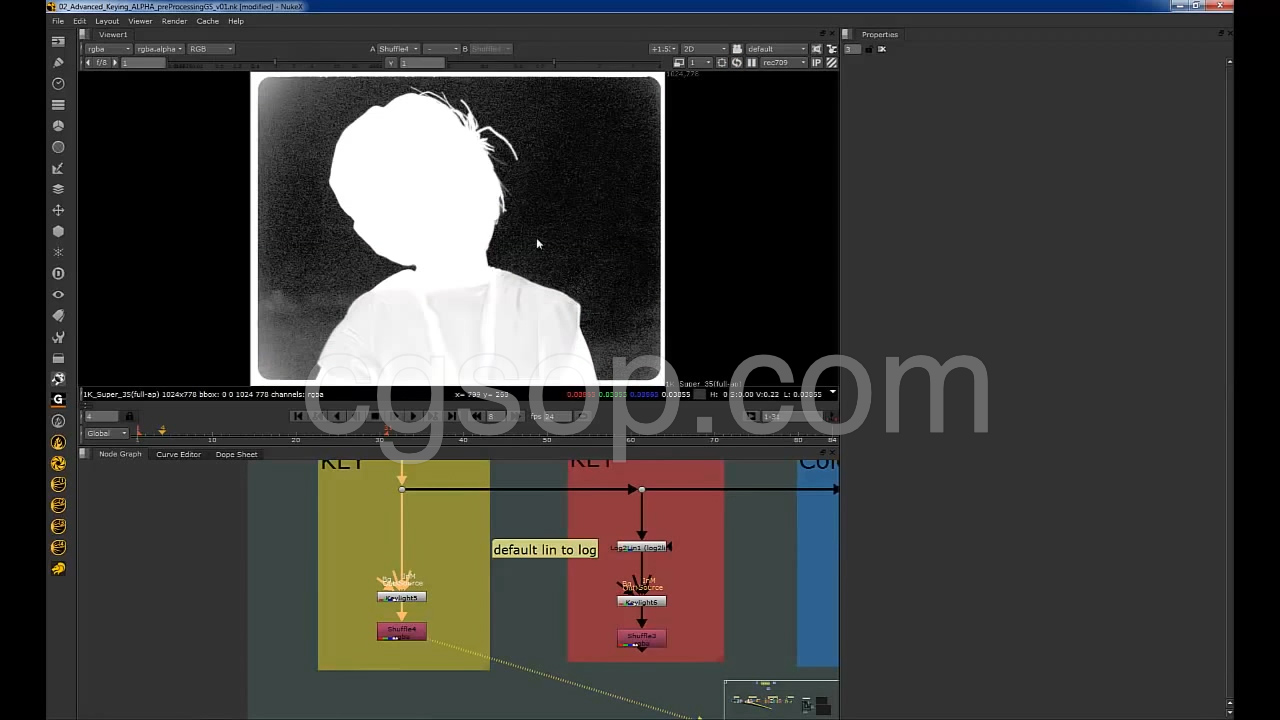Image resolution: width=1280 pixels, height=720 pixels.
Task: Open the Cache menu
Action: [x=207, y=21]
